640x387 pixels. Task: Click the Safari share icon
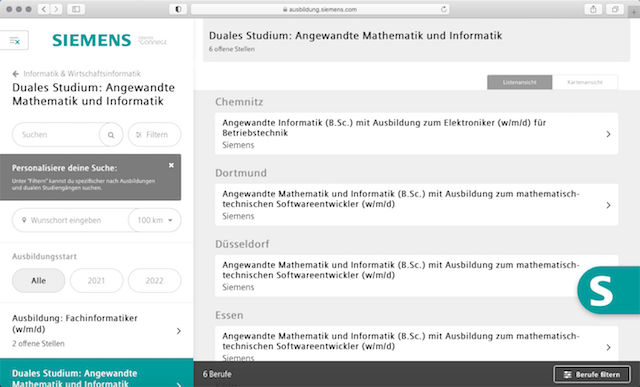pos(593,9)
